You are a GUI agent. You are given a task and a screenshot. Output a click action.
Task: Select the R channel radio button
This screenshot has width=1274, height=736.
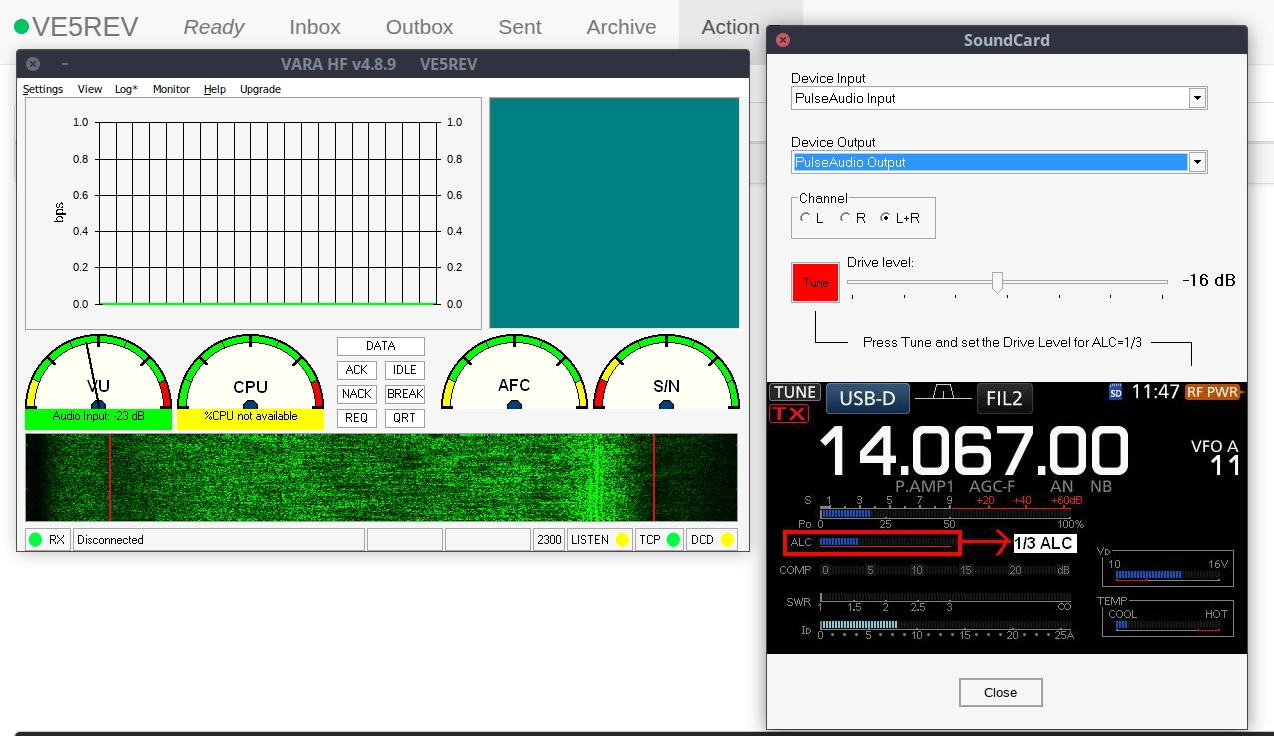tap(845, 218)
